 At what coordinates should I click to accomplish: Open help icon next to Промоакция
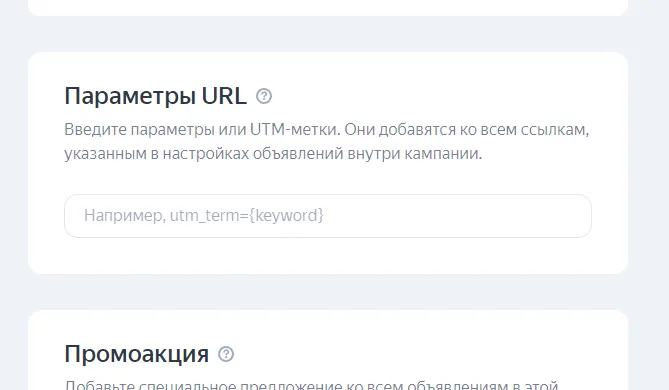coord(226,354)
